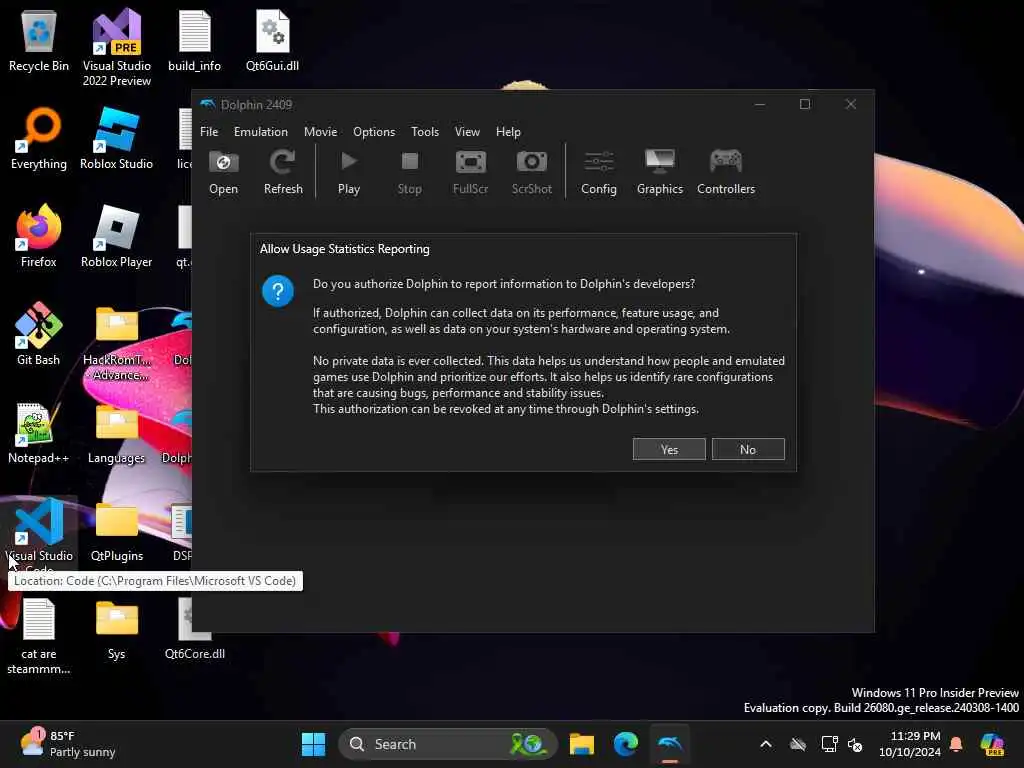Launch Microsoft Edge from the taskbar

pyautogui.click(x=626, y=744)
